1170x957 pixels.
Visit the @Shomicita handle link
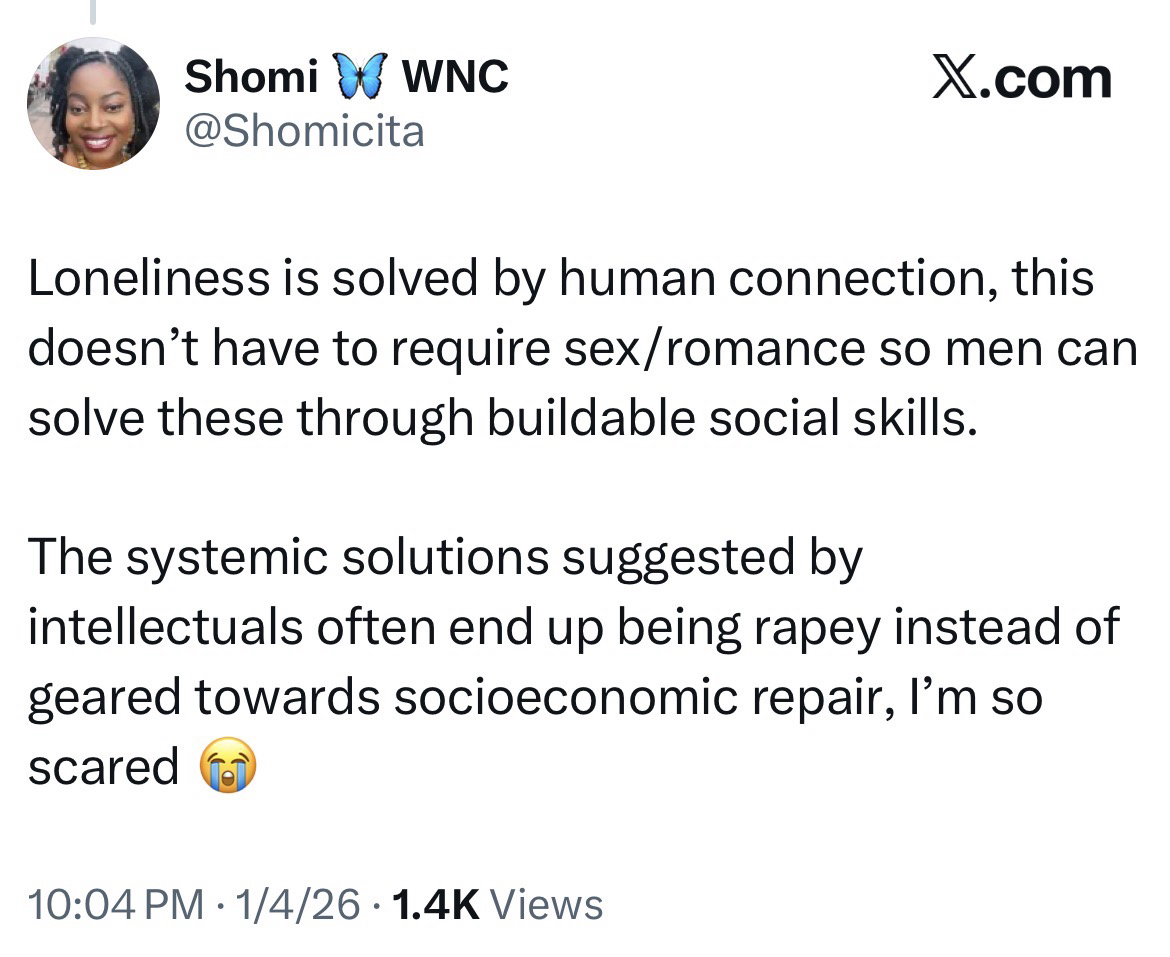point(304,131)
